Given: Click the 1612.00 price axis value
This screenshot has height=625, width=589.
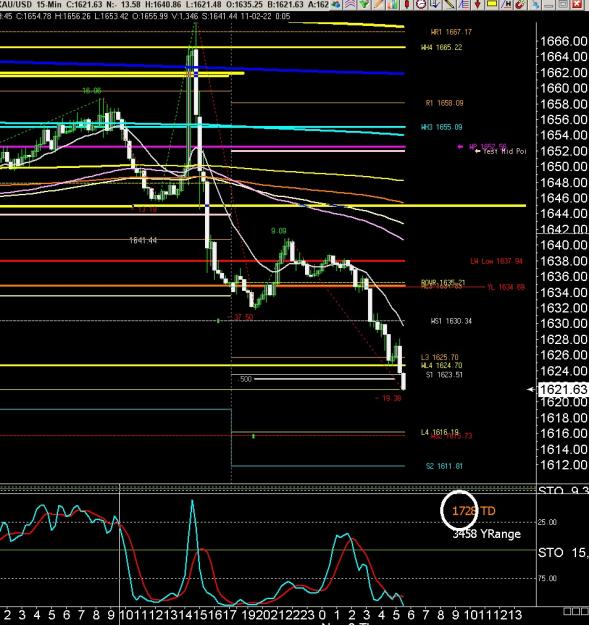Looking at the screenshot, I should click(563, 465).
